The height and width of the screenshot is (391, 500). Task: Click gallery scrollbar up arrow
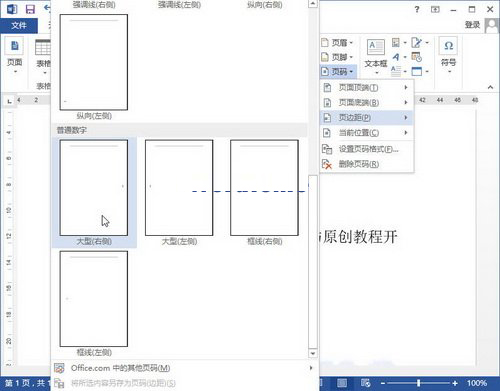(313, 4)
